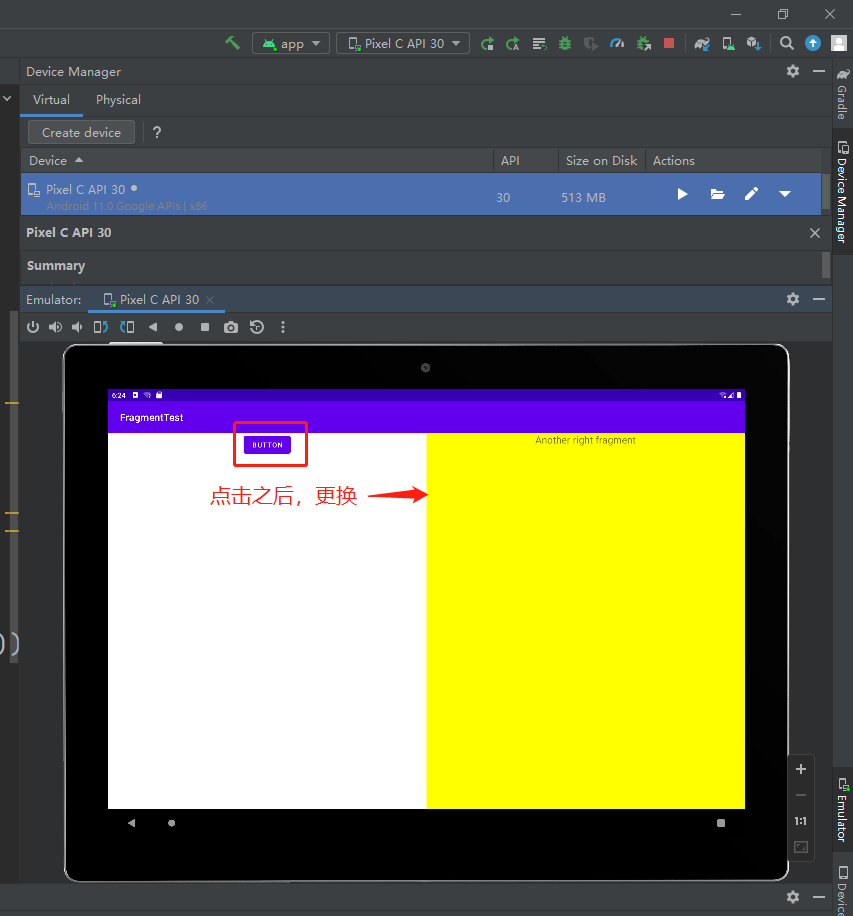
Task: Show Pixel C API 30 files on disk
Action: coord(717,194)
